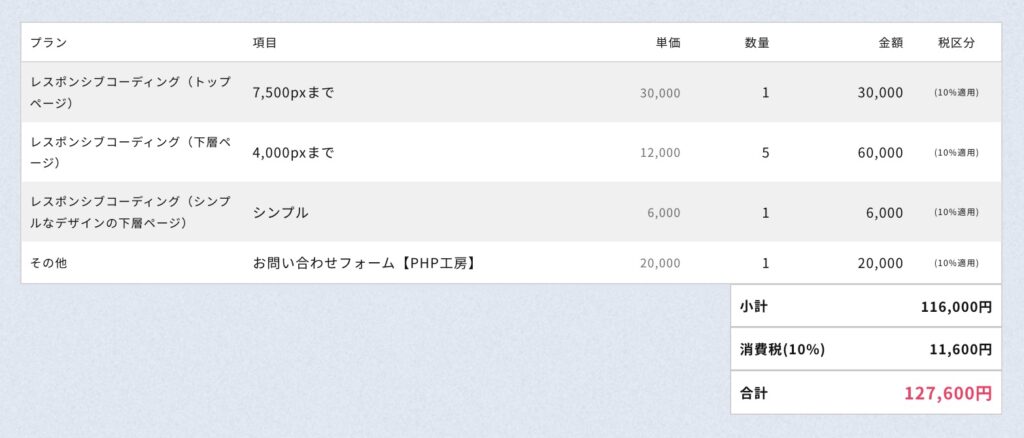Select the 単価 column header

[668, 43]
